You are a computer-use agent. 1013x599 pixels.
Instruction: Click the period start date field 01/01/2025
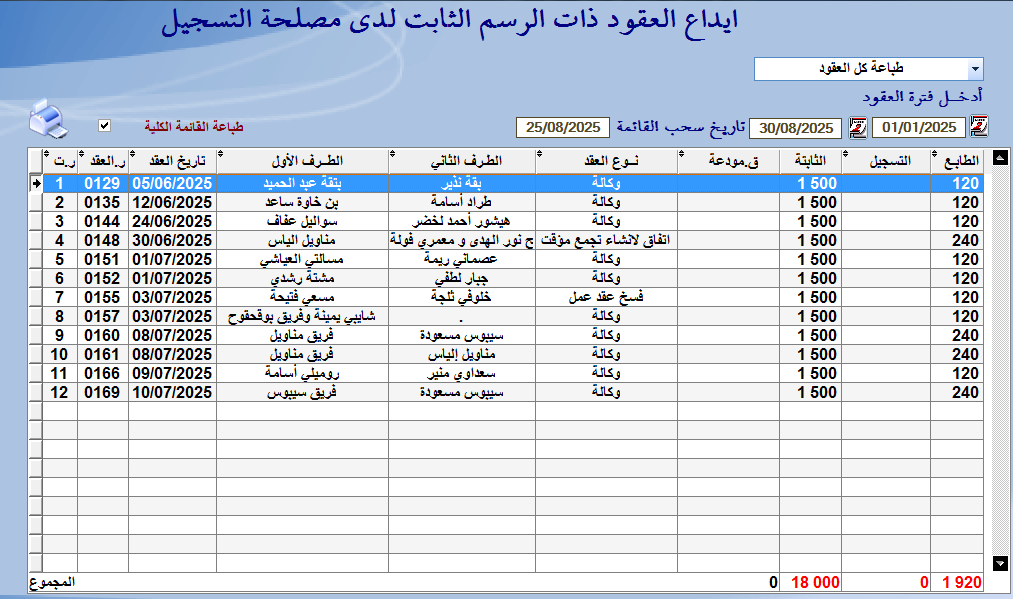tap(919, 128)
